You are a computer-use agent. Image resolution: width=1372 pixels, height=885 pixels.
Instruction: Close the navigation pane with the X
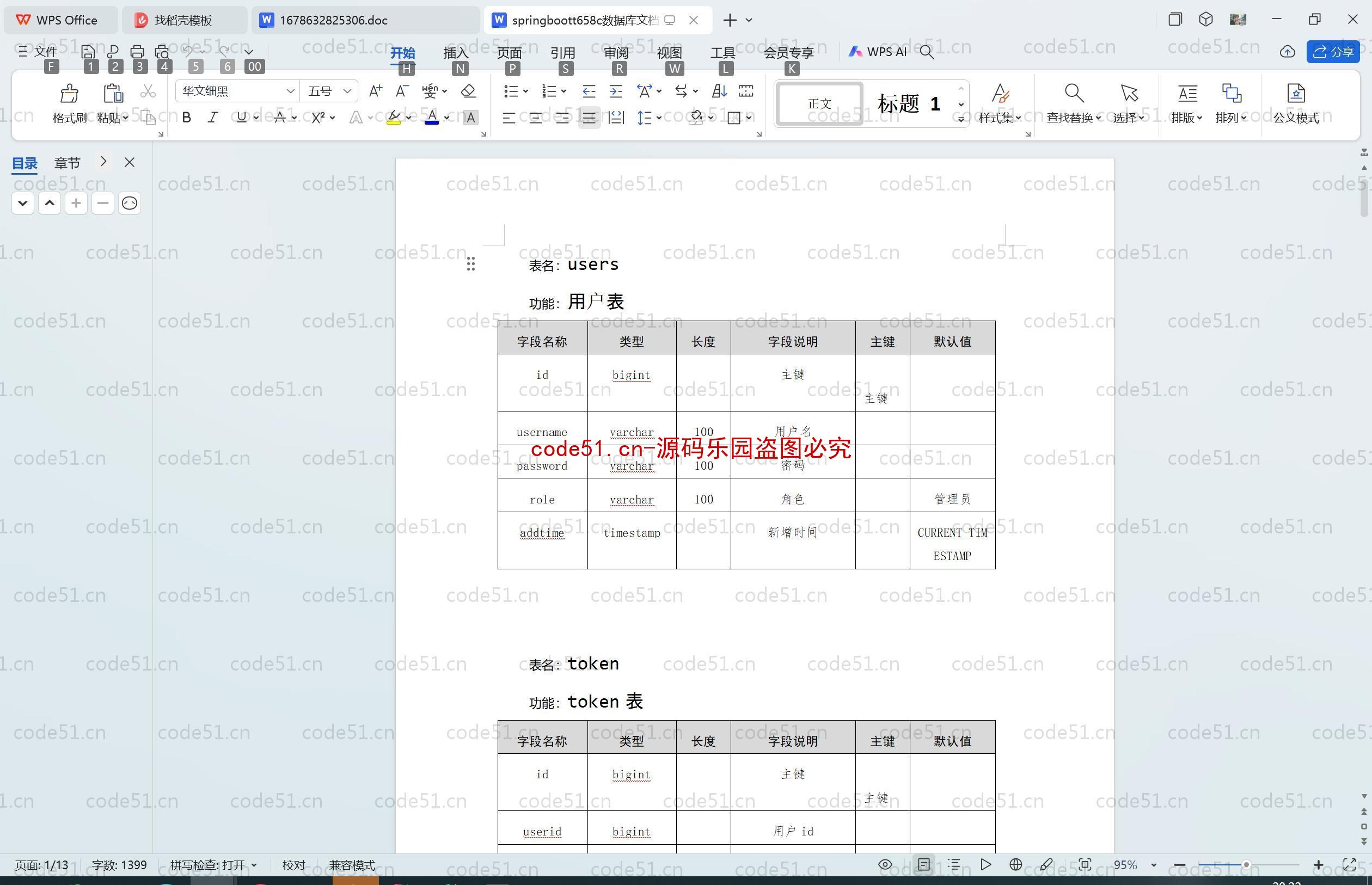tap(130, 163)
